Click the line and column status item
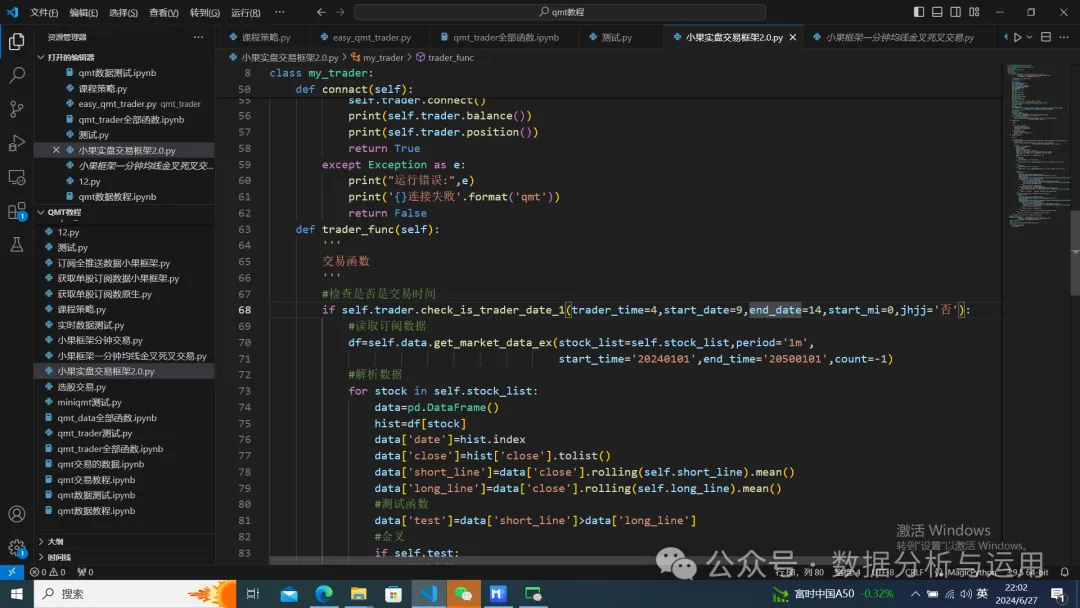Image resolution: width=1080 pixels, height=608 pixels. tap(799, 572)
